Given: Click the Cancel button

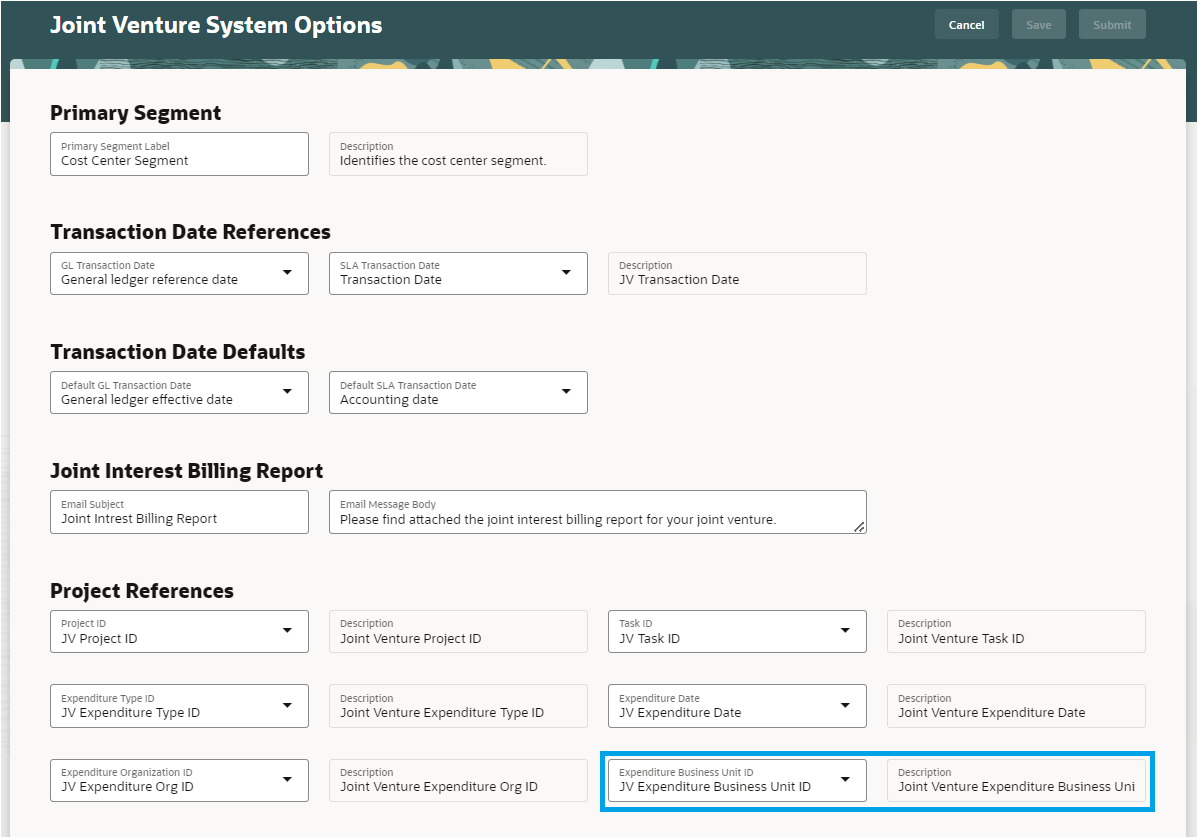Looking at the screenshot, I should [966, 25].
